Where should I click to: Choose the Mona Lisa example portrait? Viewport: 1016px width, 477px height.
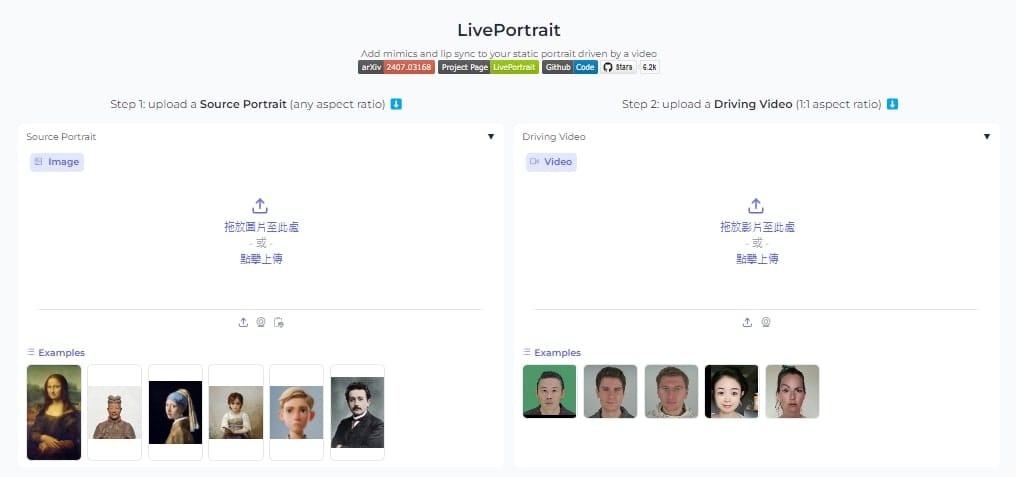tap(54, 412)
